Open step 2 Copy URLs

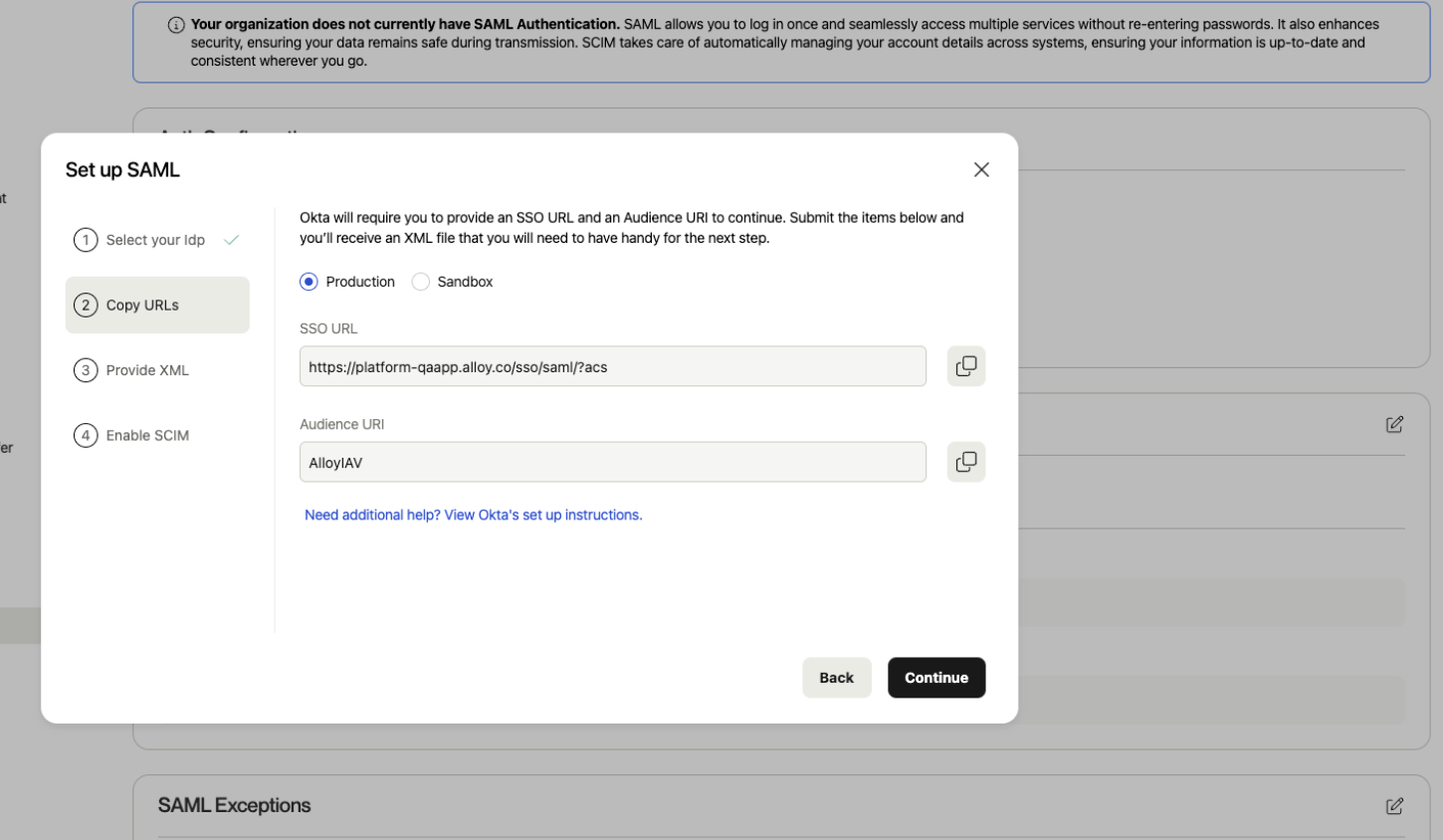tap(157, 305)
